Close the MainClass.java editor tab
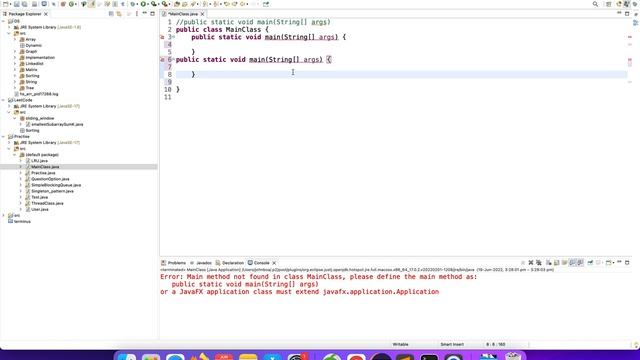The image size is (640, 360). click(202, 14)
